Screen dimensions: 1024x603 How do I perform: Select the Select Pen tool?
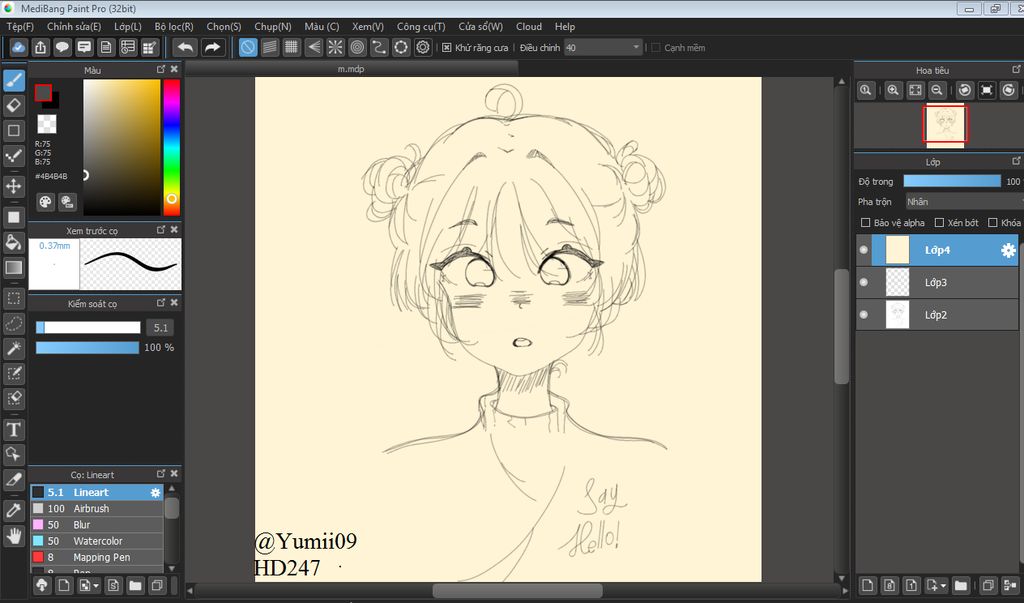click(14, 373)
